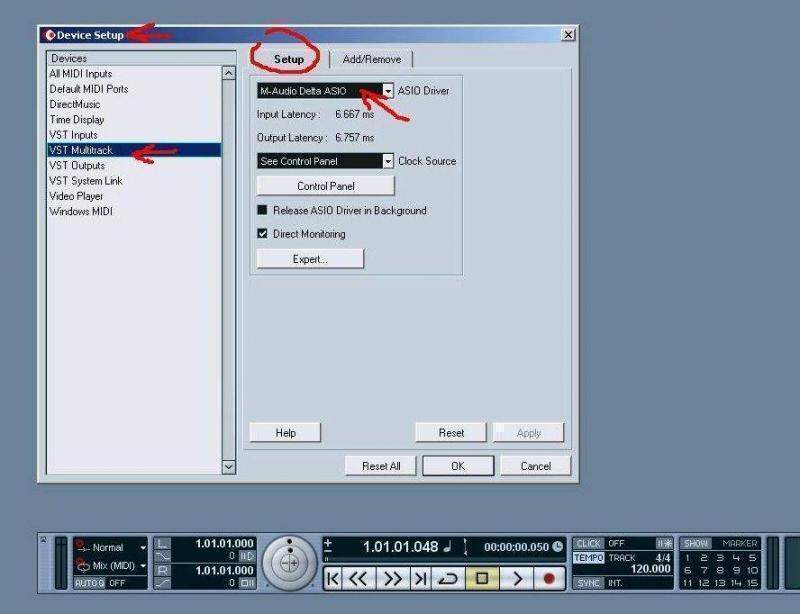Click the clock icon of secondary time display
The width and height of the screenshot is (800, 614).
[558, 547]
